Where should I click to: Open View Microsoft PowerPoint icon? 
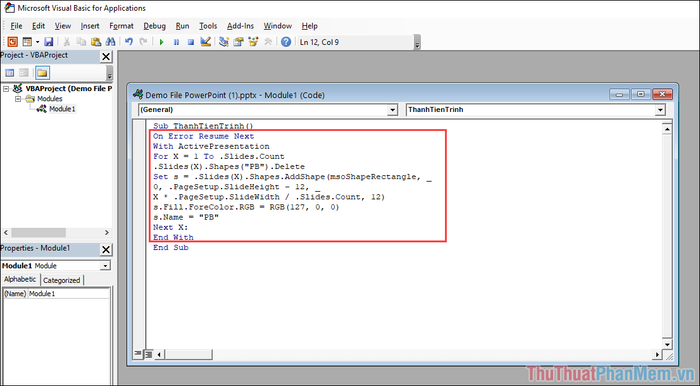[x=12, y=42]
